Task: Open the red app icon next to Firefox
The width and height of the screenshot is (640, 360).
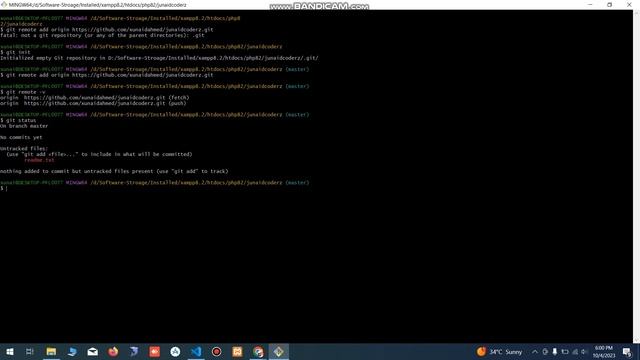Action: point(155,351)
